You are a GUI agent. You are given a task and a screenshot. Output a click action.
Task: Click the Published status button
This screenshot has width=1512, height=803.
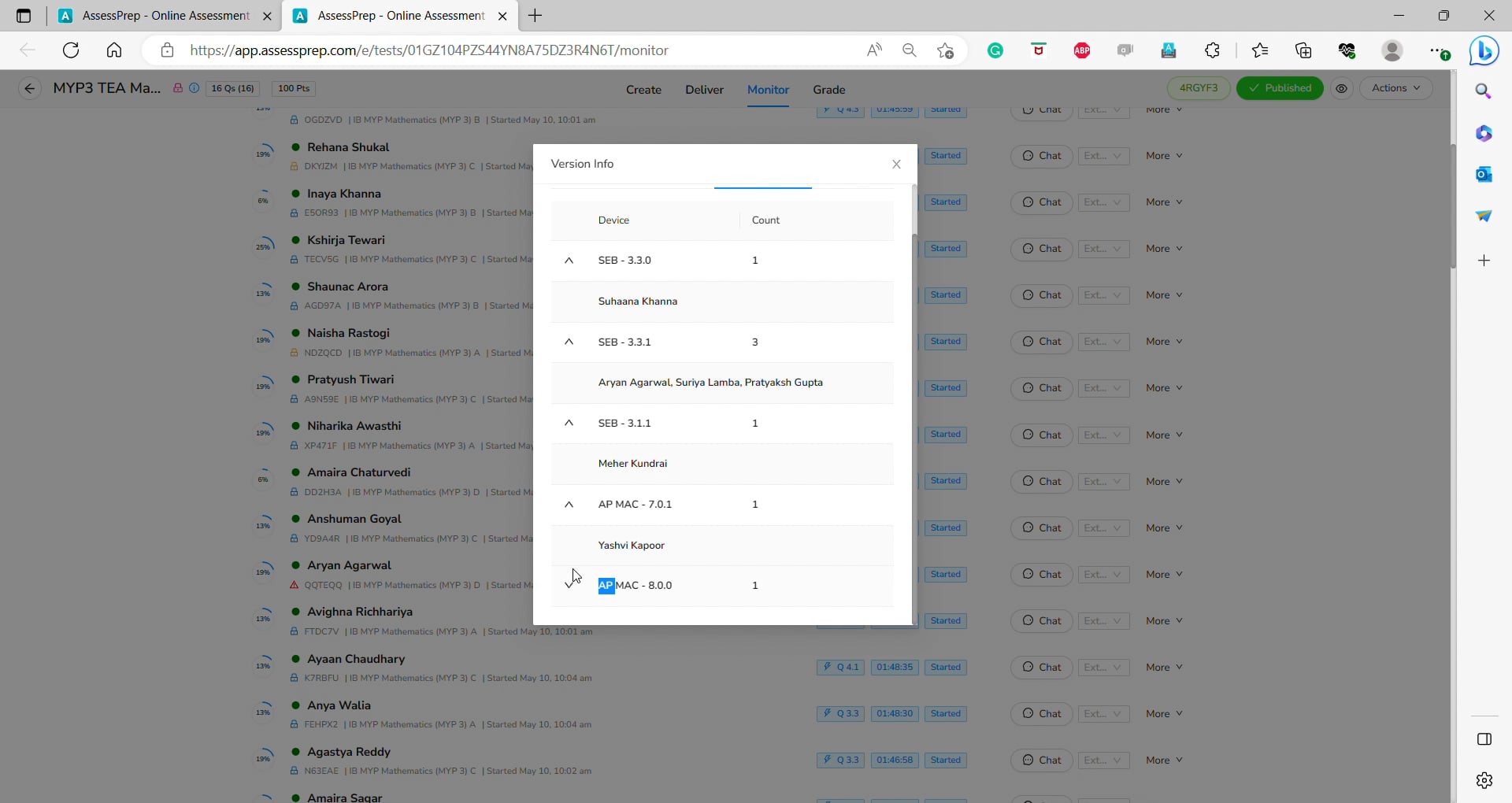pyautogui.click(x=1280, y=88)
